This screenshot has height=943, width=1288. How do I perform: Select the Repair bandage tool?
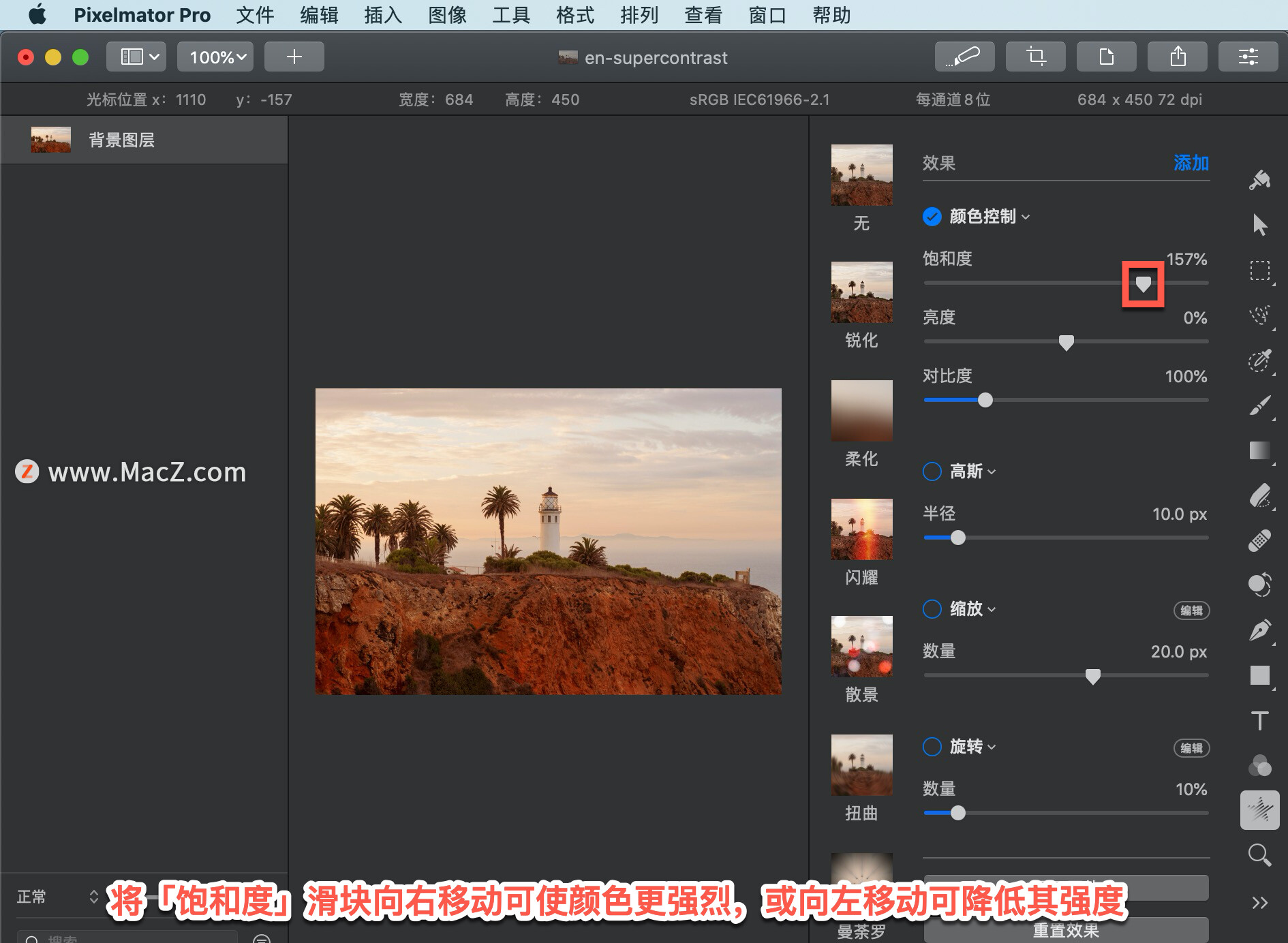coord(1259,540)
